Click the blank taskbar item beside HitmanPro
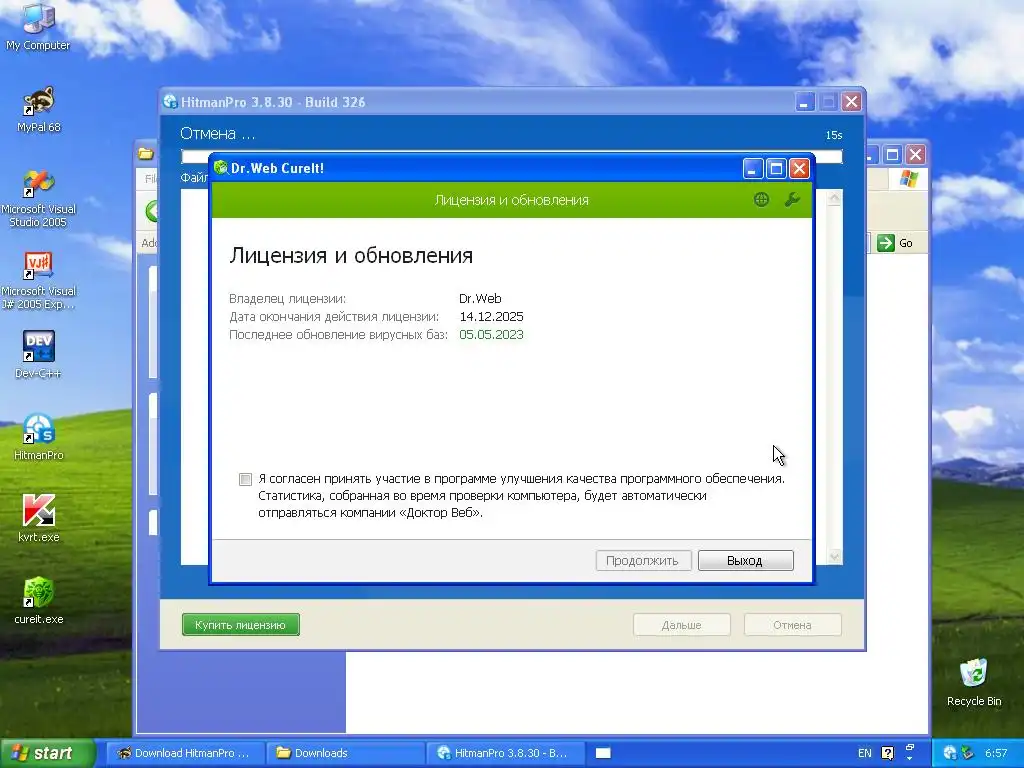Viewport: 1024px width, 768px height. [x=603, y=753]
